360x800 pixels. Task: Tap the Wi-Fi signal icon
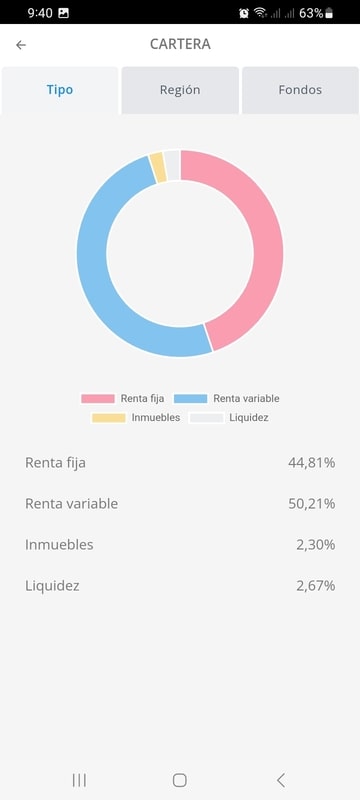261,13
